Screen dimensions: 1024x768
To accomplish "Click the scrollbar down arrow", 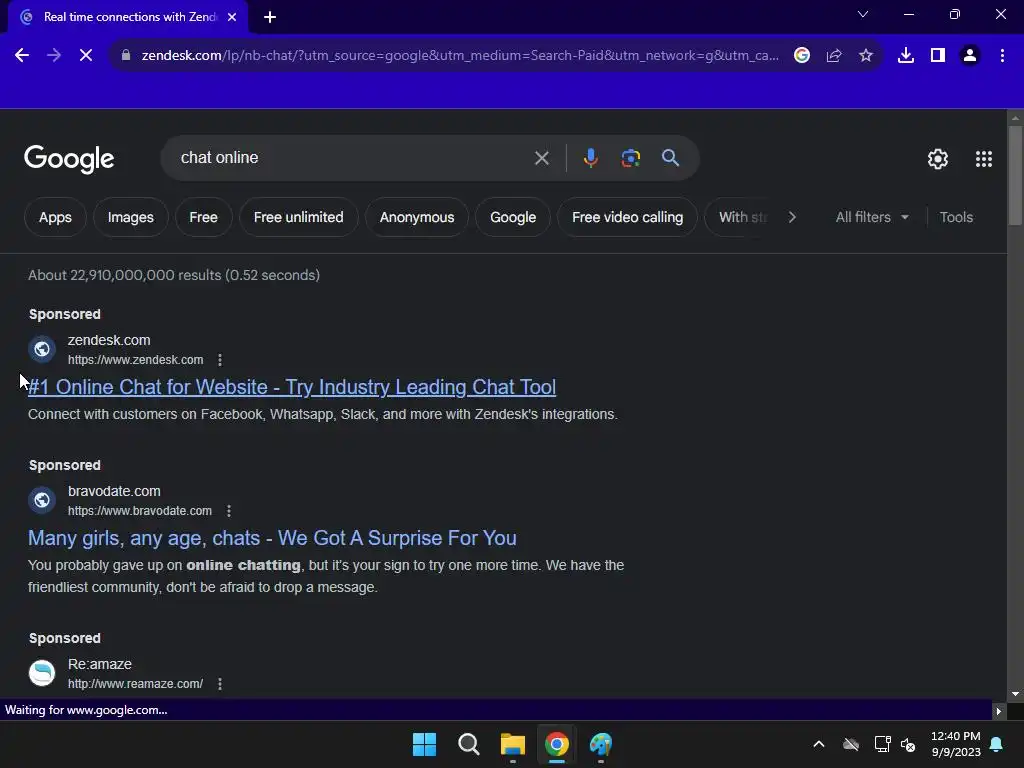I will (1015, 694).
